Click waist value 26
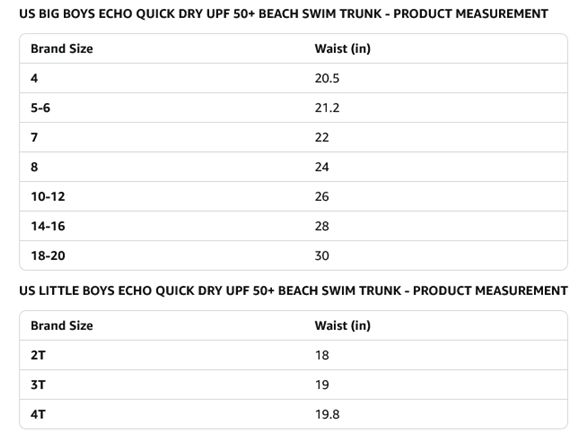The height and width of the screenshot is (441, 588). (322, 196)
